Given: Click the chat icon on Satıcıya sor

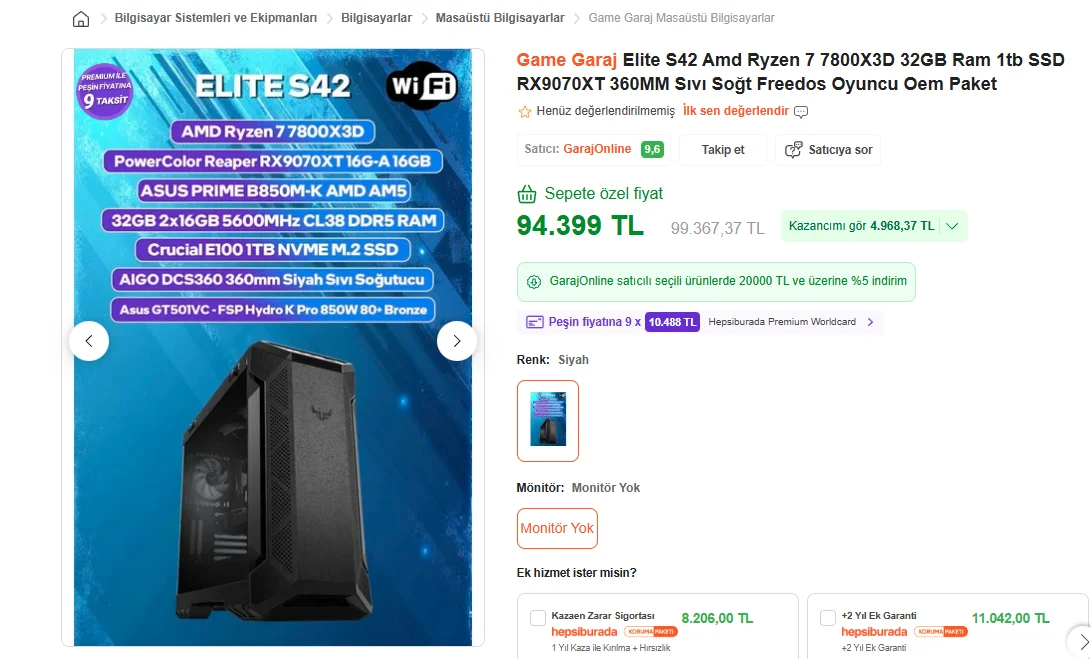Looking at the screenshot, I should click(793, 150).
